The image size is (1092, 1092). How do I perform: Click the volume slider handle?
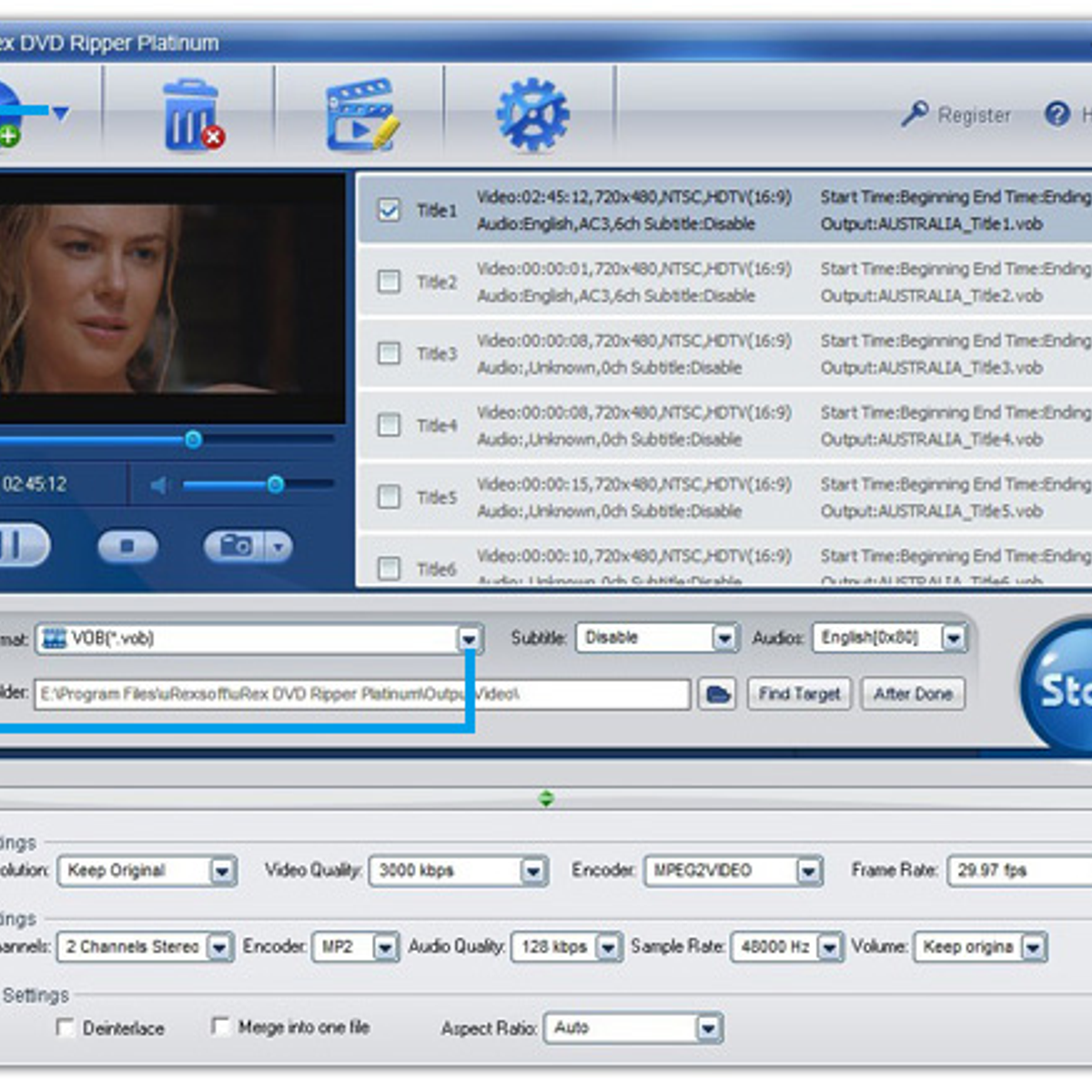(275, 485)
